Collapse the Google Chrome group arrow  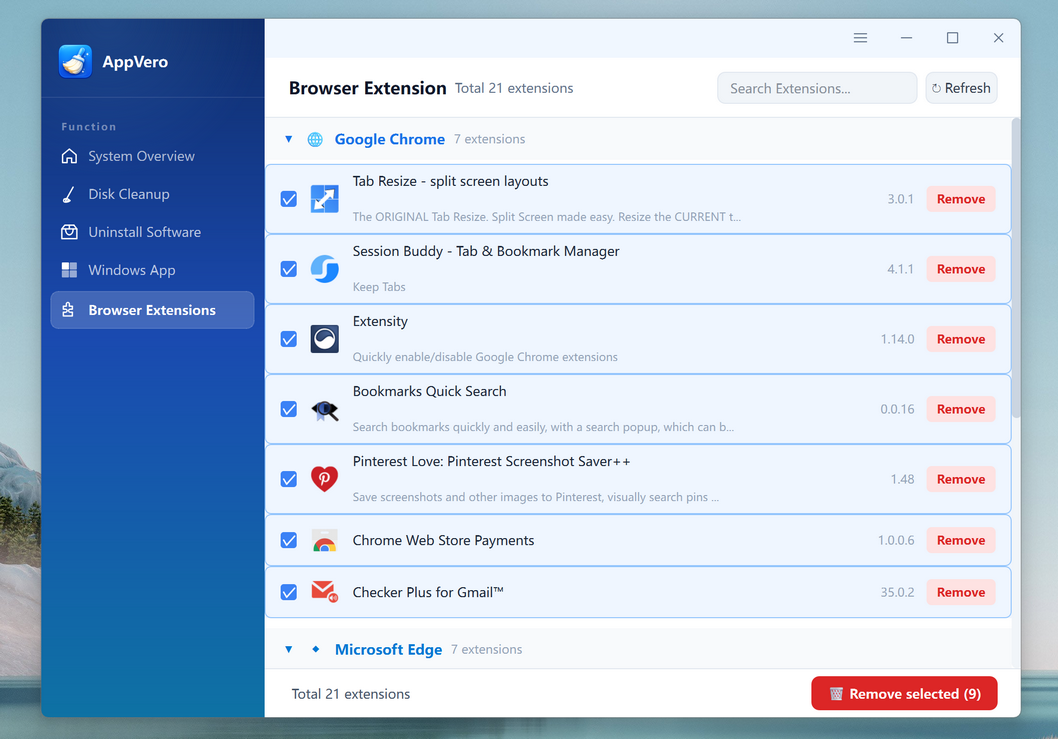pyautogui.click(x=289, y=139)
